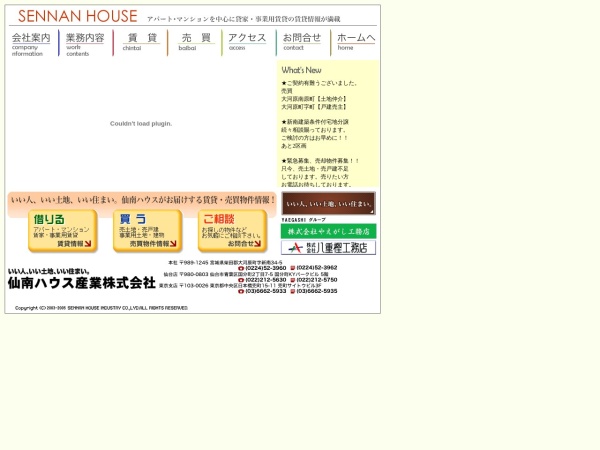This screenshot has width=600, height=450.
Task: Click the Copyright SENNAN HOUSE INDUSTRY text
Action: point(101,308)
